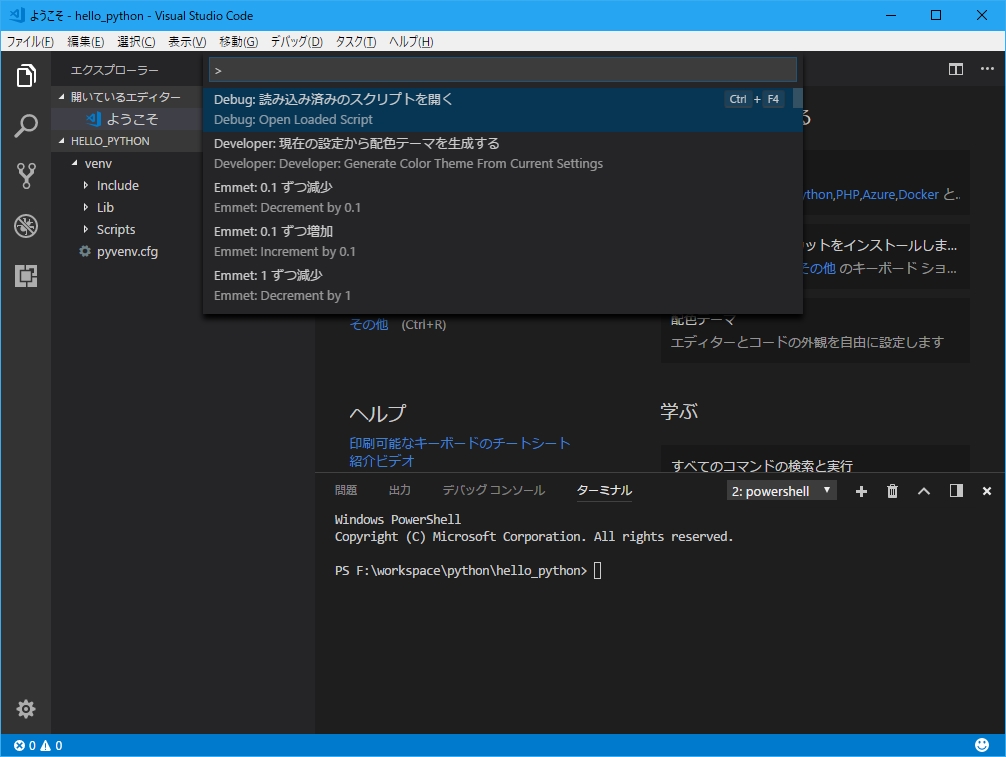Expand the Scripts folder
Viewport: 1006px width, 757px height.
point(86,229)
